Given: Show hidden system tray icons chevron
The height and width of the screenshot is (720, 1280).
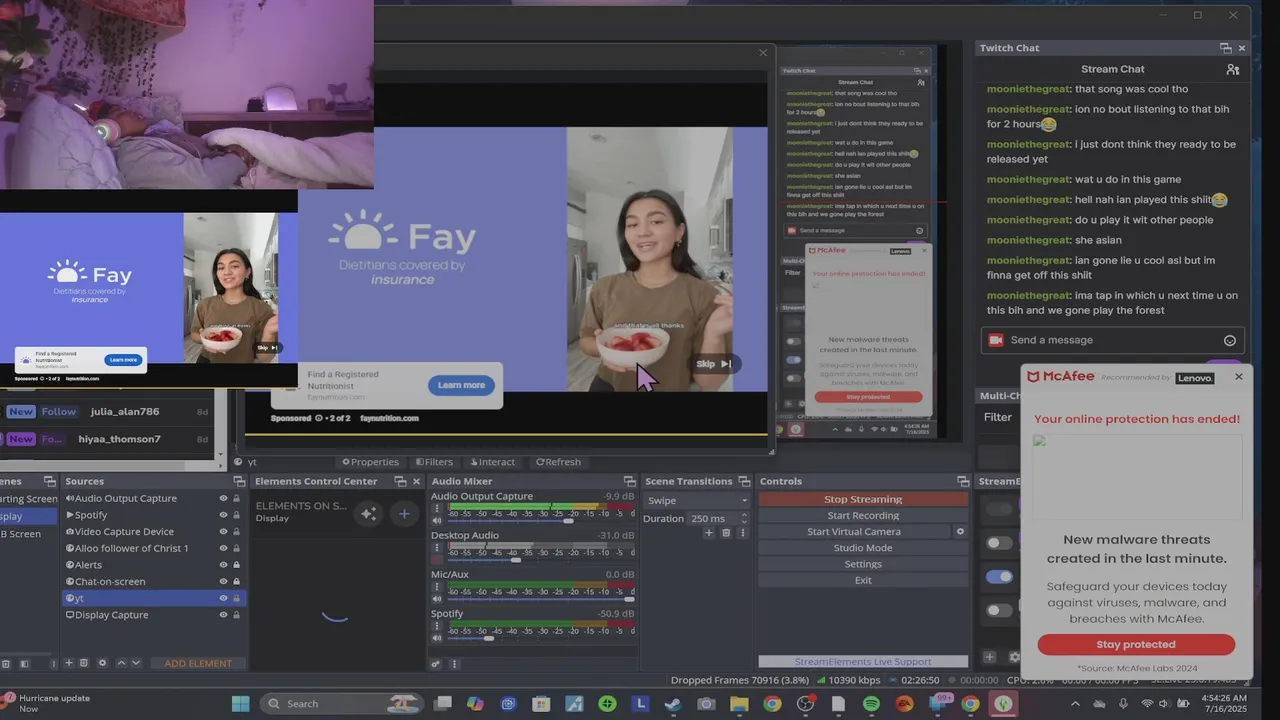Looking at the screenshot, I should pyautogui.click(x=1076, y=704).
